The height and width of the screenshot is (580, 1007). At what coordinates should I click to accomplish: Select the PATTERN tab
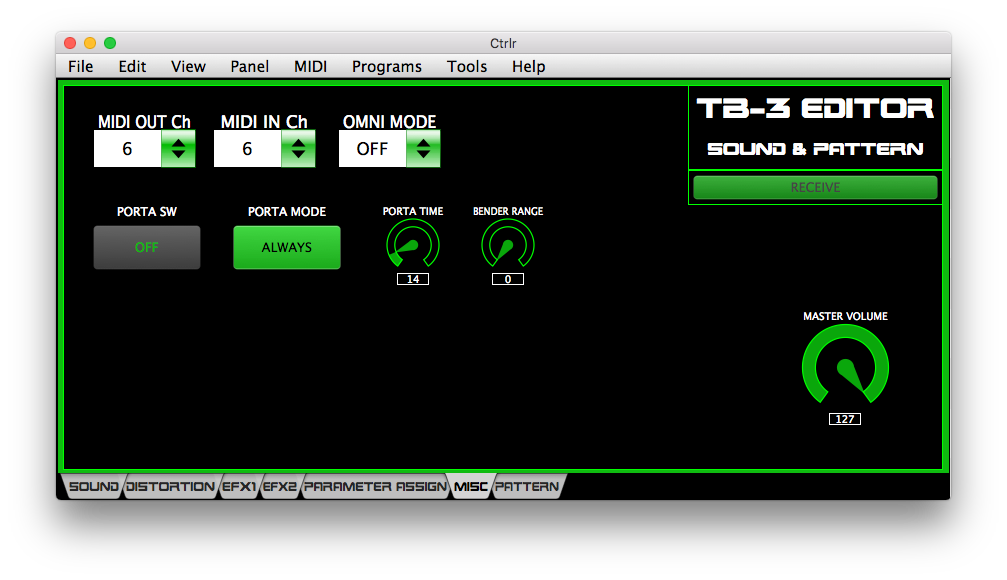[x=528, y=487]
